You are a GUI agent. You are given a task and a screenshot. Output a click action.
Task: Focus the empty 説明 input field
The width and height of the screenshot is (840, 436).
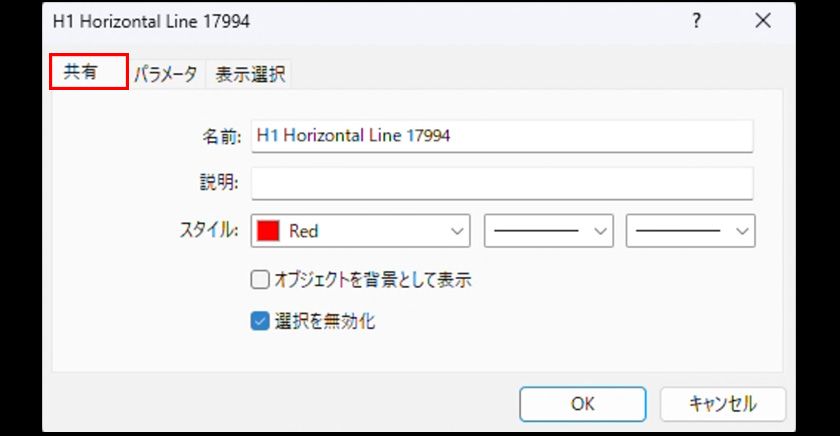click(501, 183)
